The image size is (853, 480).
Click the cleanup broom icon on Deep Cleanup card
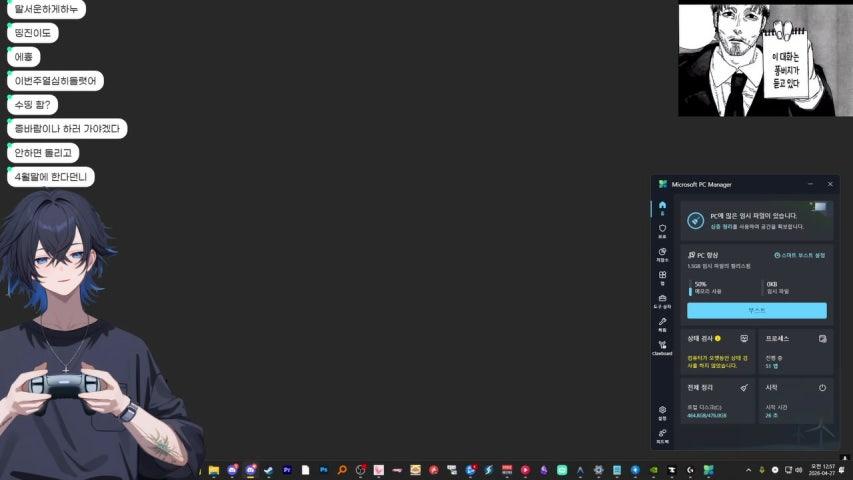click(x=744, y=387)
